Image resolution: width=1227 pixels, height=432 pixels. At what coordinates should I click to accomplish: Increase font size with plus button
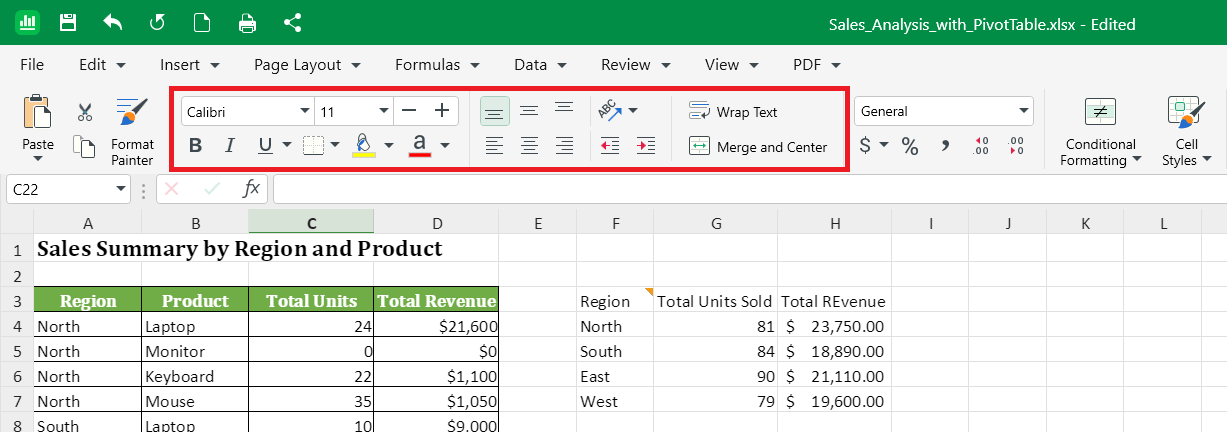[441, 111]
